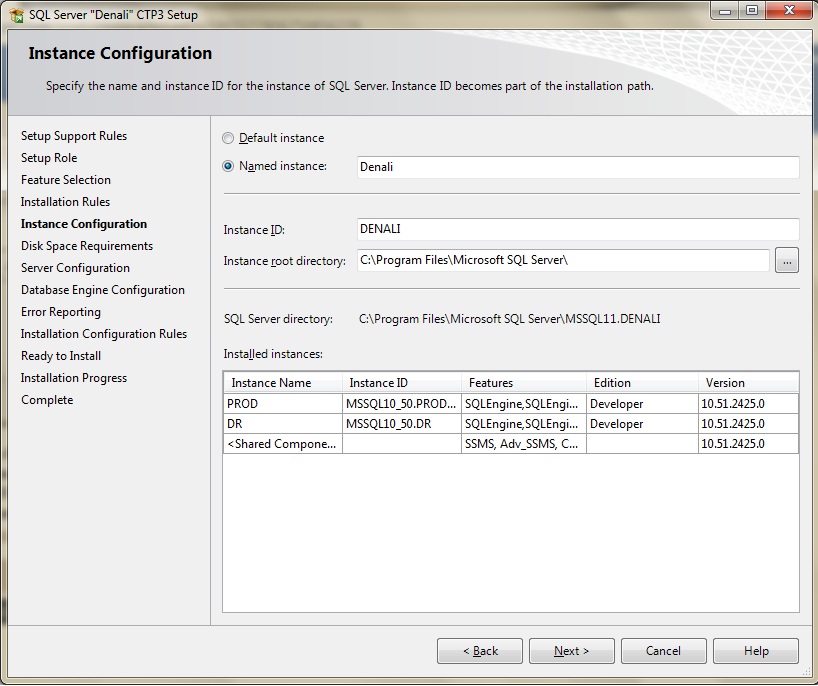
Task: Cancel the SQL Server setup
Action: (663, 651)
